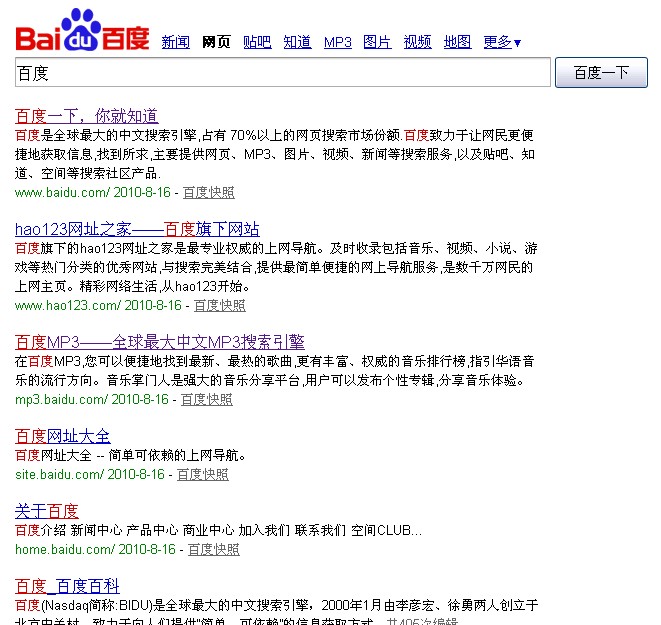
Task: Open 百度快照 for home.baidu.com
Action: pos(214,550)
